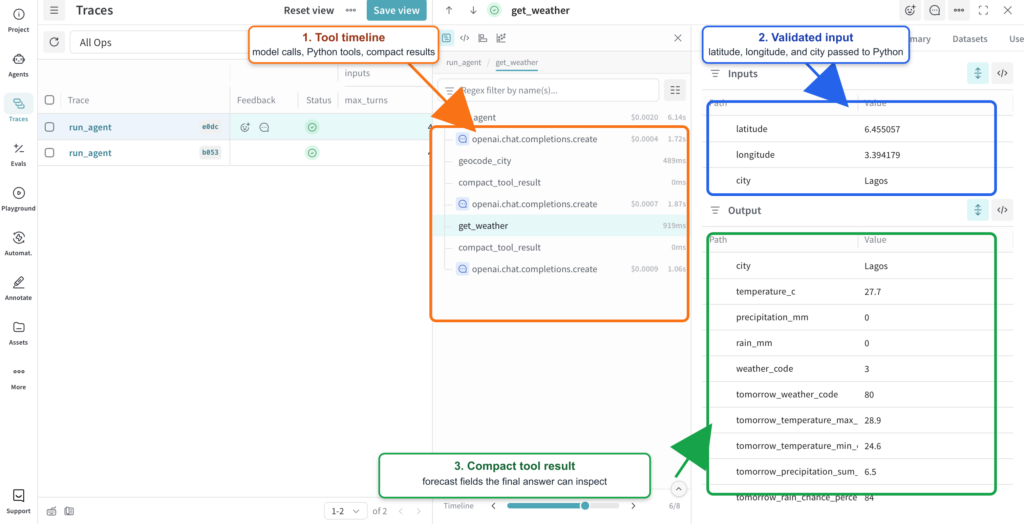Open the run_agent b053 trace
Viewport: 1024px width, 524px height.
coord(90,153)
